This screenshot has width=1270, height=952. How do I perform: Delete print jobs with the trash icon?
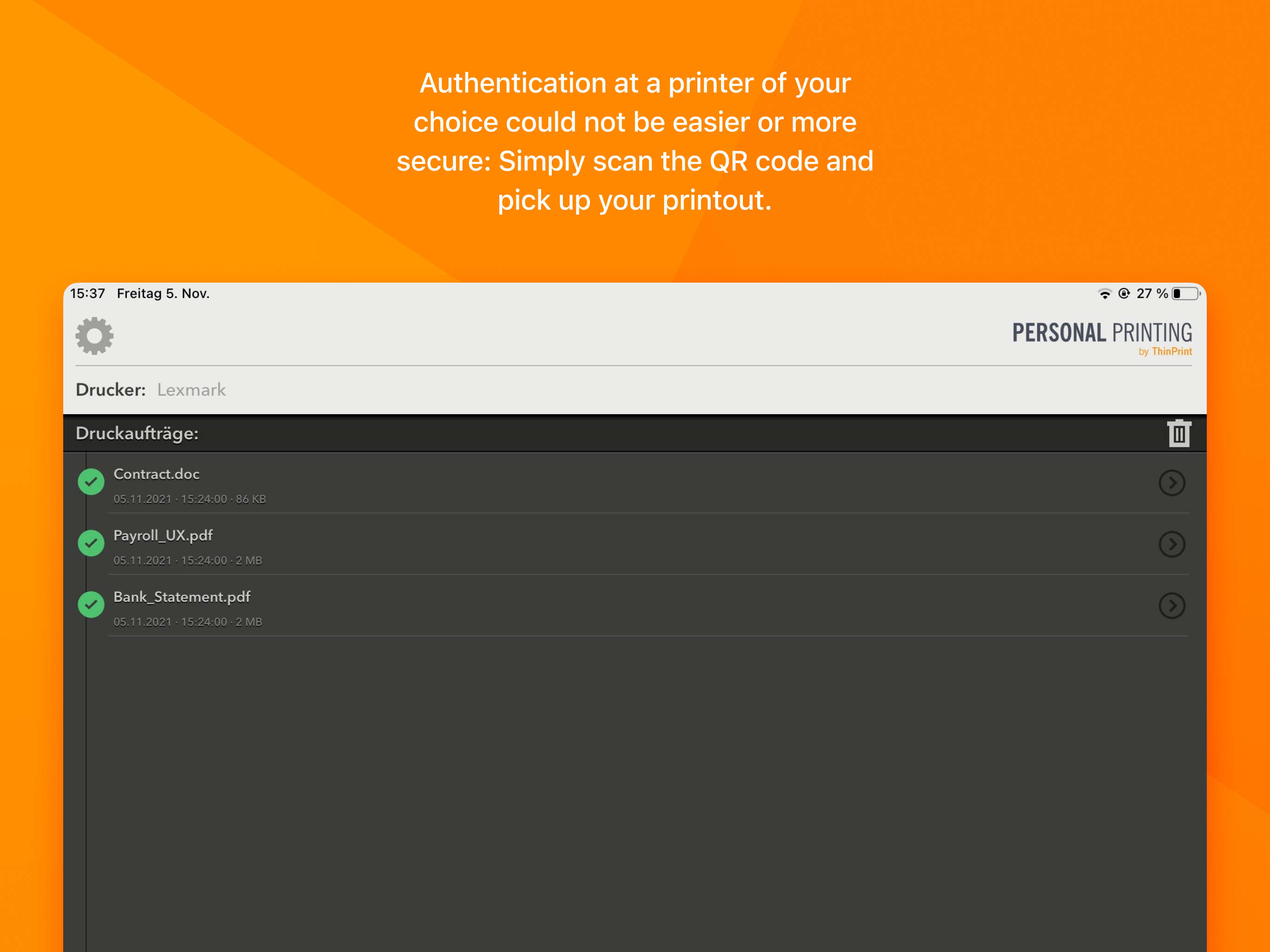tap(1179, 433)
